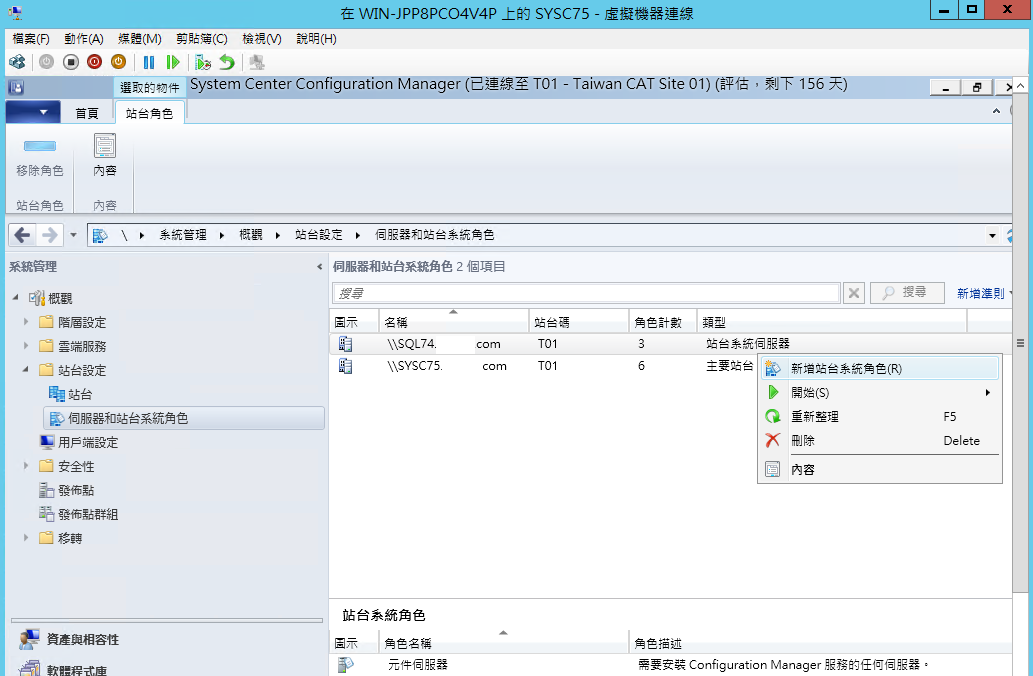The image size is (1033, 676).
Task: Expand the 移轉 folder
Action: tap(26, 538)
